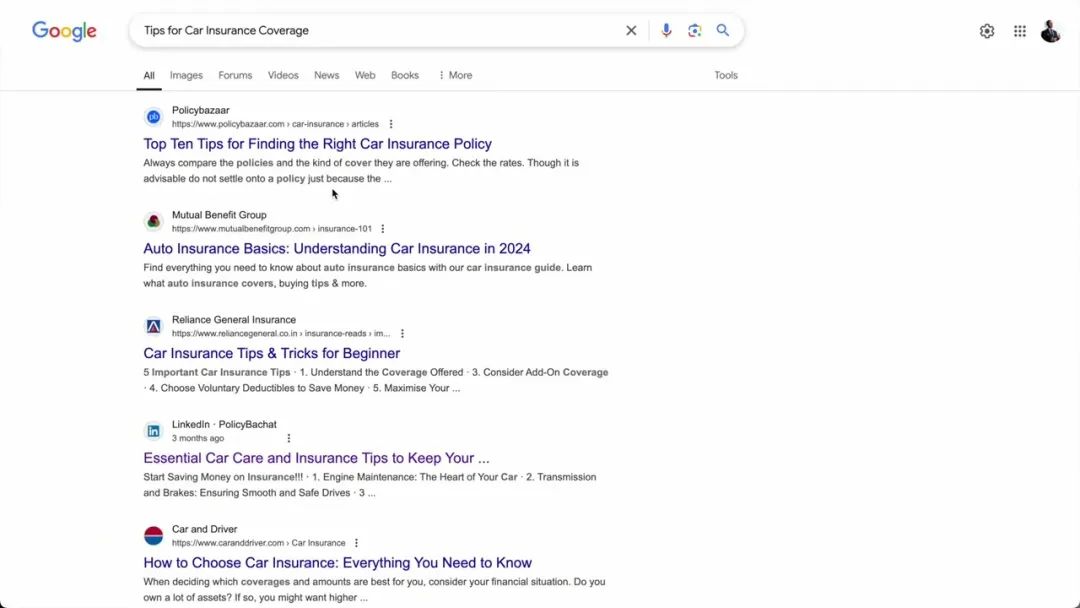
Task: Clear the search box text
Action: 631,31
